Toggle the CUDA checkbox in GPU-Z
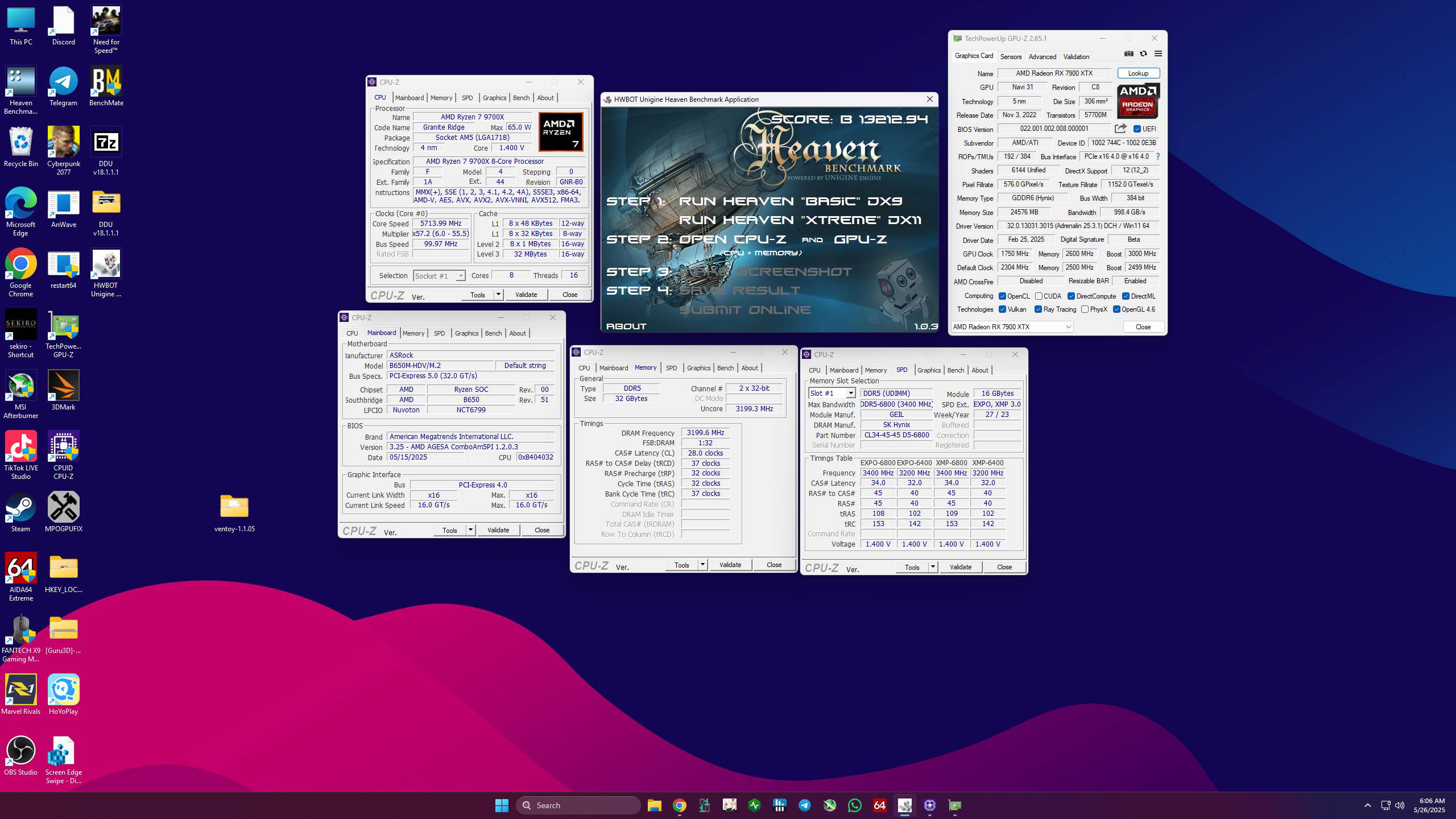Viewport: 1456px width, 819px height. [x=1039, y=296]
